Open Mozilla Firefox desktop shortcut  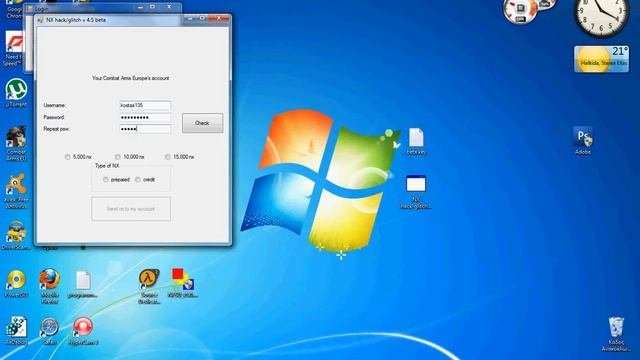click(x=50, y=286)
